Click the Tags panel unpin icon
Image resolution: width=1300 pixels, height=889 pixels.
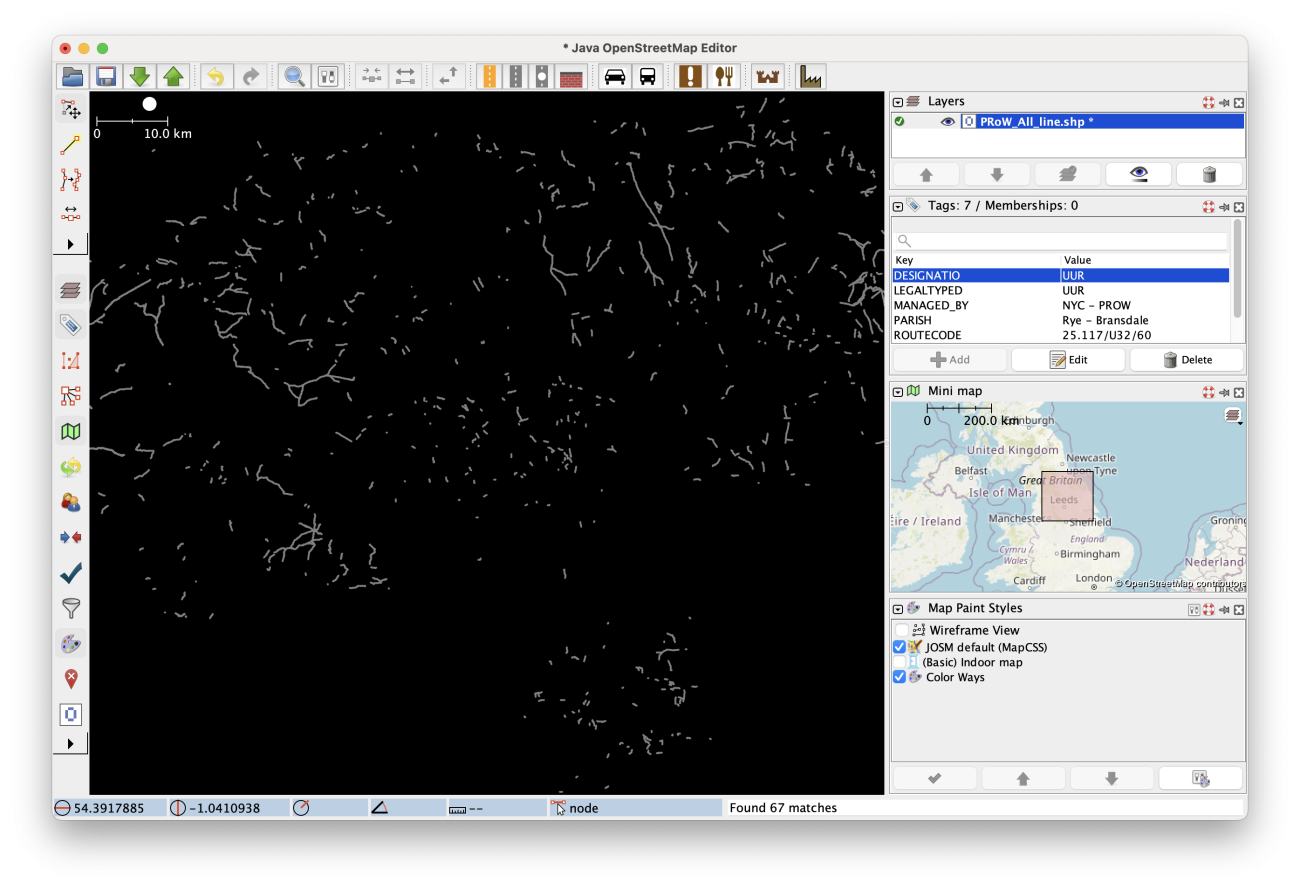point(1224,206)
